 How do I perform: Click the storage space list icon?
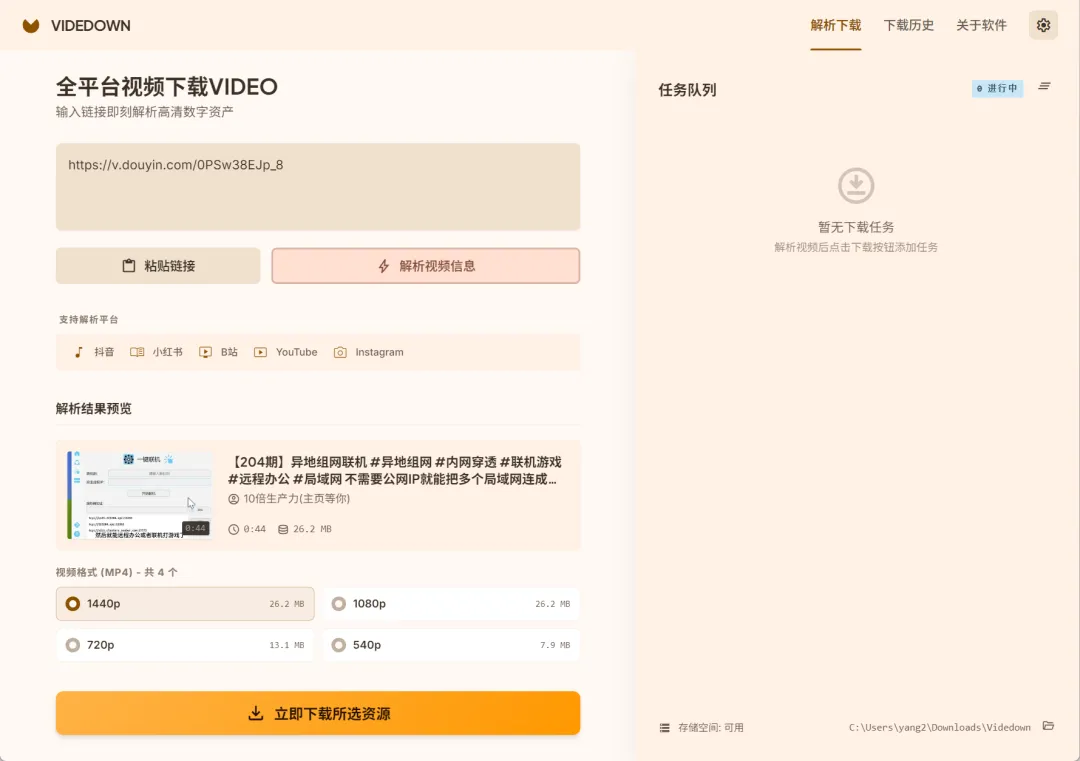click(x=665, y=727)
